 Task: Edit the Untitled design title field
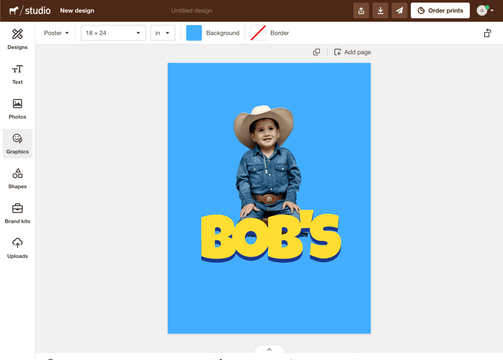tap(192, 11)
